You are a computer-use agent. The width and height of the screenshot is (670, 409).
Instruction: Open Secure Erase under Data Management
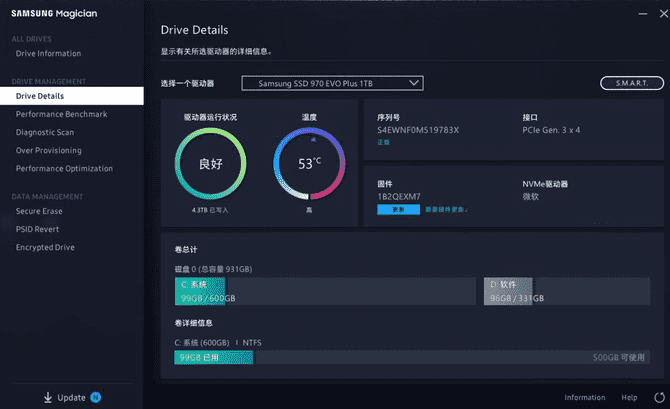coord(39,211)
